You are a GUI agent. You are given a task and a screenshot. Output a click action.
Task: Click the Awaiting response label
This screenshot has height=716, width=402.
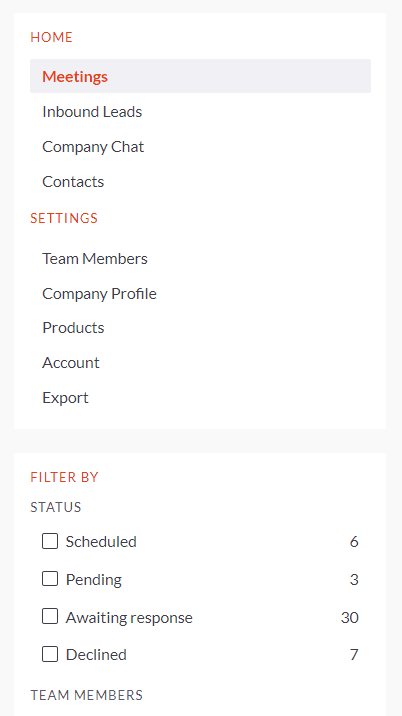pos(129,617)
